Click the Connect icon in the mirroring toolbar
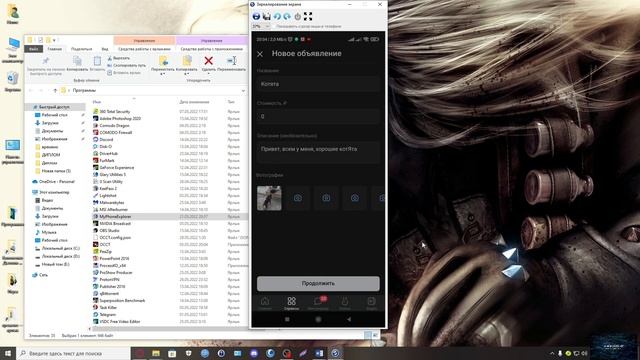This screenshot has height=360, width=640. (x=256, y=16)
